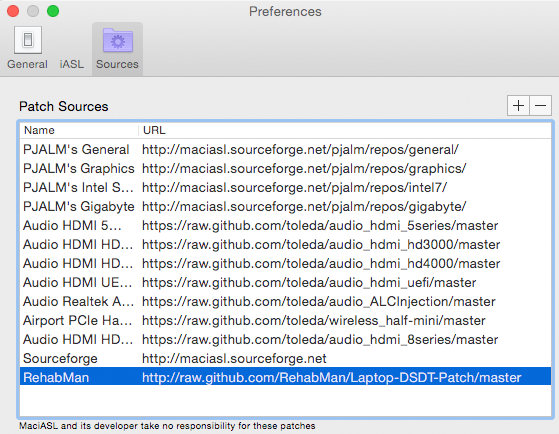Click the audio_hdmi_5series URL cell
The width and height of the screenshot is (559, 434).
(x=320, y=225)
